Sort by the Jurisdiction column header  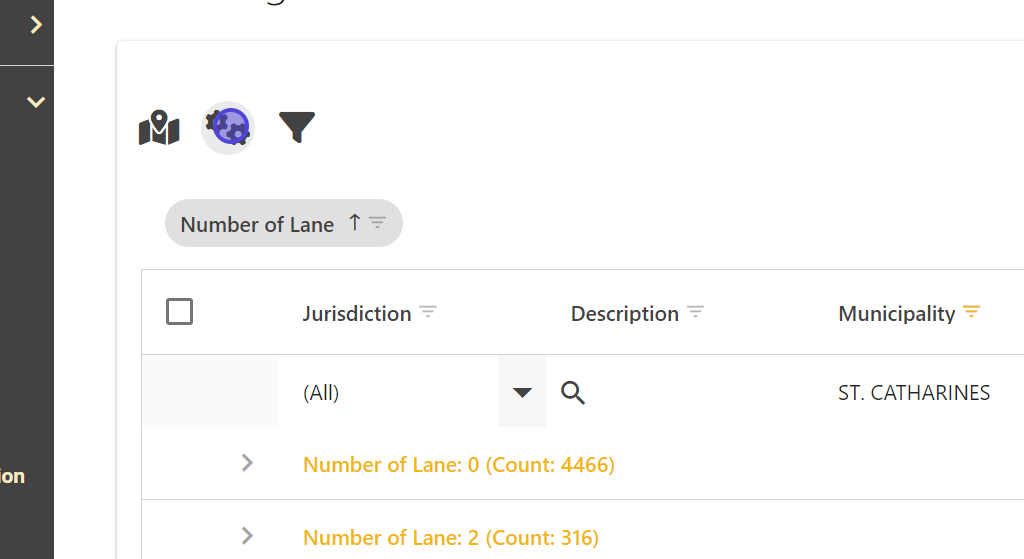(x=357, y=314)
